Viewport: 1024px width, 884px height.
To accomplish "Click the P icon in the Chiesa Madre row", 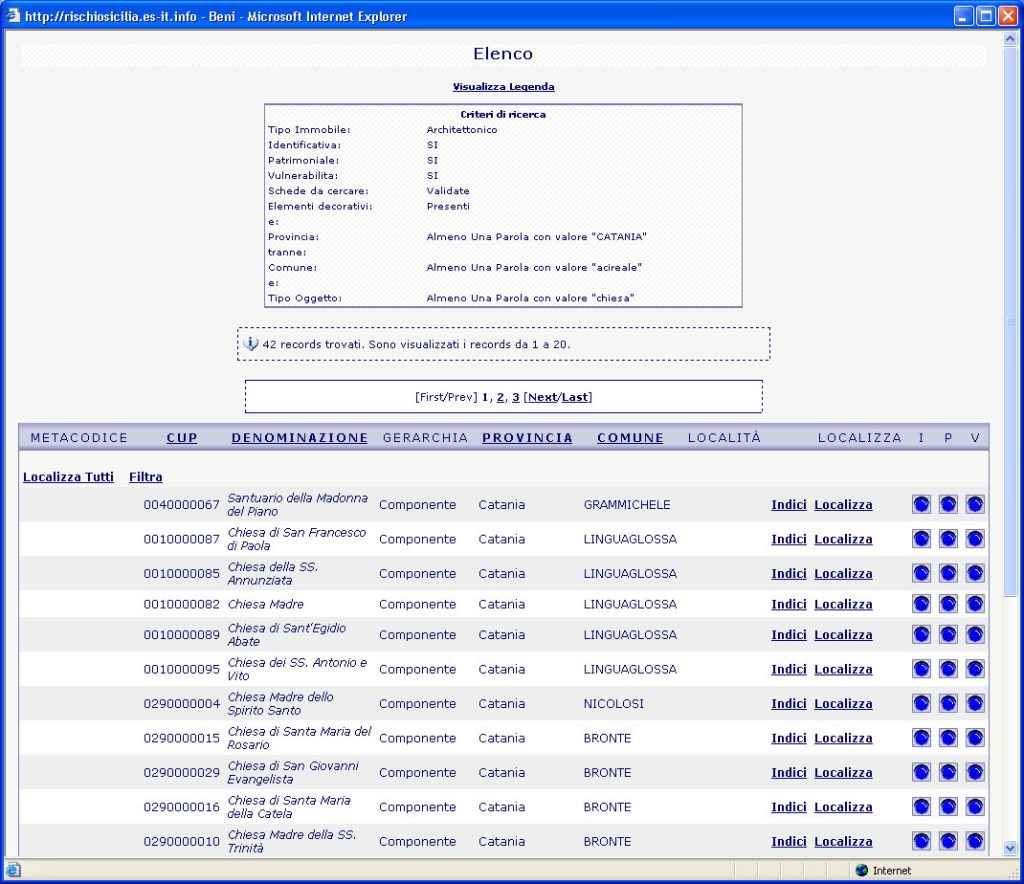I will 948,604.
